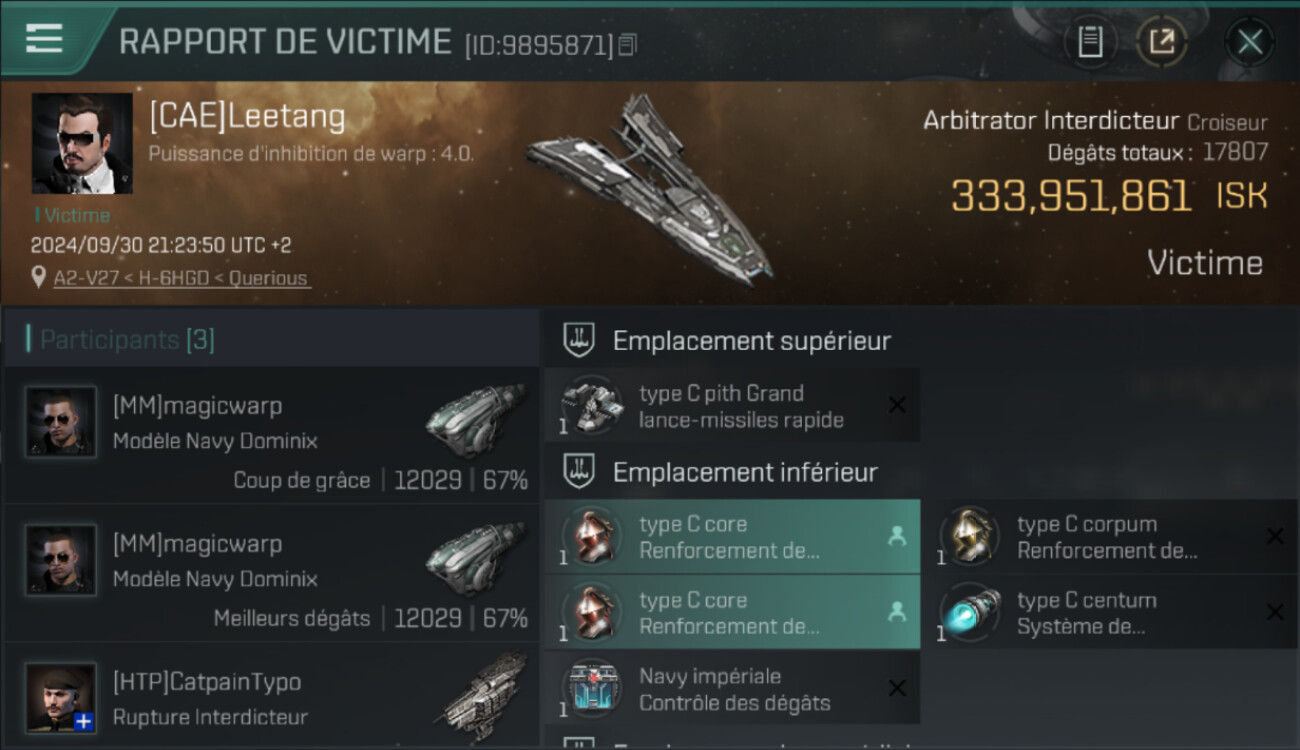The height and width of the screenshot is (750, 1300).
Task: Click Leetang's character portrait
Action: [x=82, y=143]
